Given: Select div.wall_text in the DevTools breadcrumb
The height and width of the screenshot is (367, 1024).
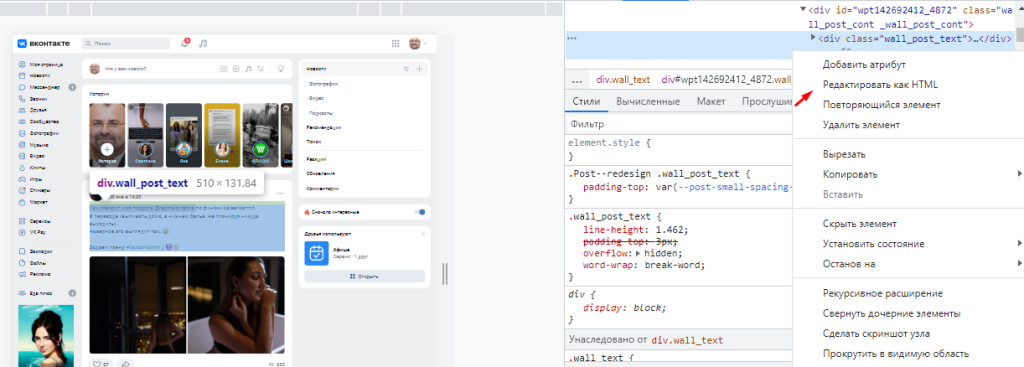Looking at the screenshot, I should [x=623, y=80].
